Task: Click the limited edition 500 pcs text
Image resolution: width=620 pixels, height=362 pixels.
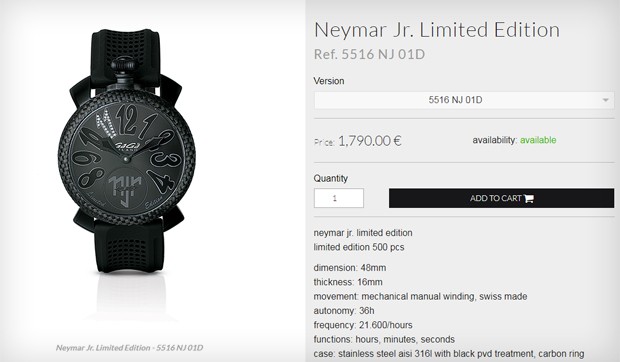Action: click(x=359, y=247)
